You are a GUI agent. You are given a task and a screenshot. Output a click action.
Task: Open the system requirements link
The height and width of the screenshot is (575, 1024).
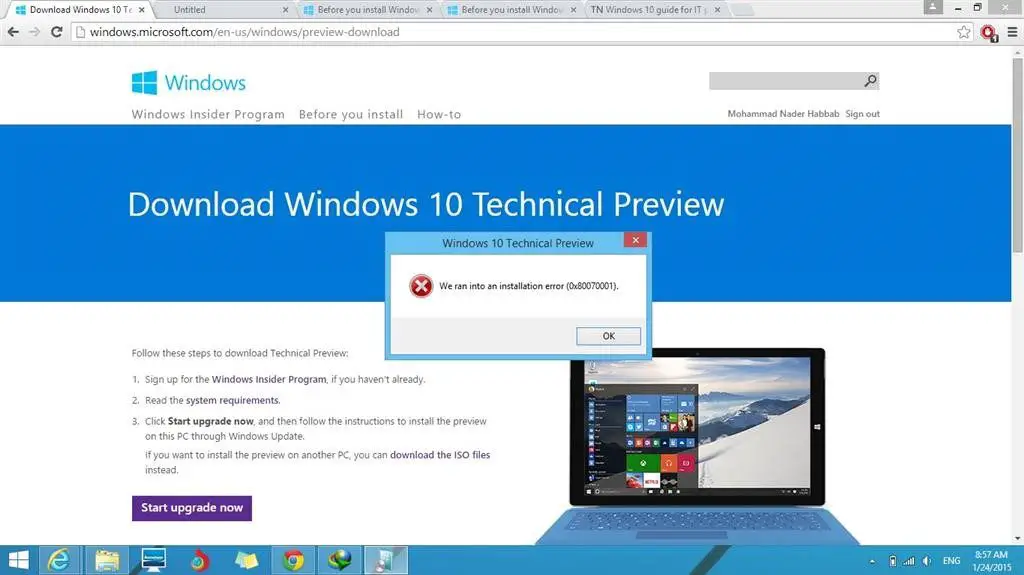(x=232, y=400)
